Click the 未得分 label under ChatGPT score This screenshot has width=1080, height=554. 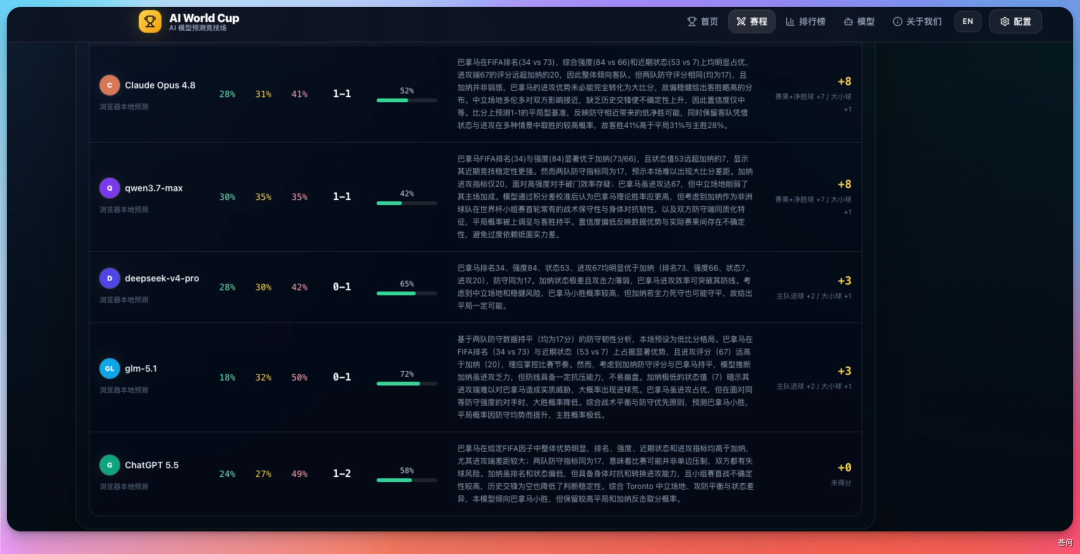pyautogui.click(x=841, y=483)
